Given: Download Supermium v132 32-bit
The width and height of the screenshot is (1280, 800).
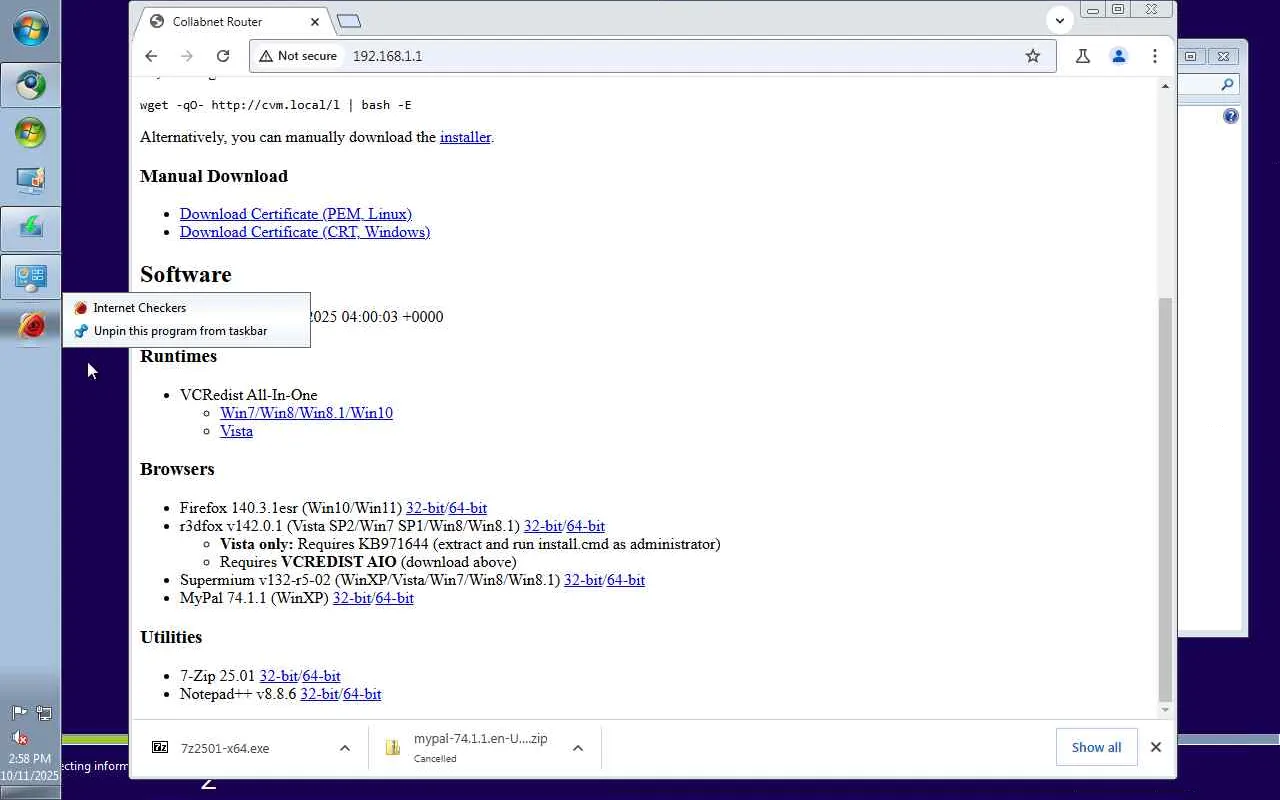Looking at the screenshot, I should [583, 580].
